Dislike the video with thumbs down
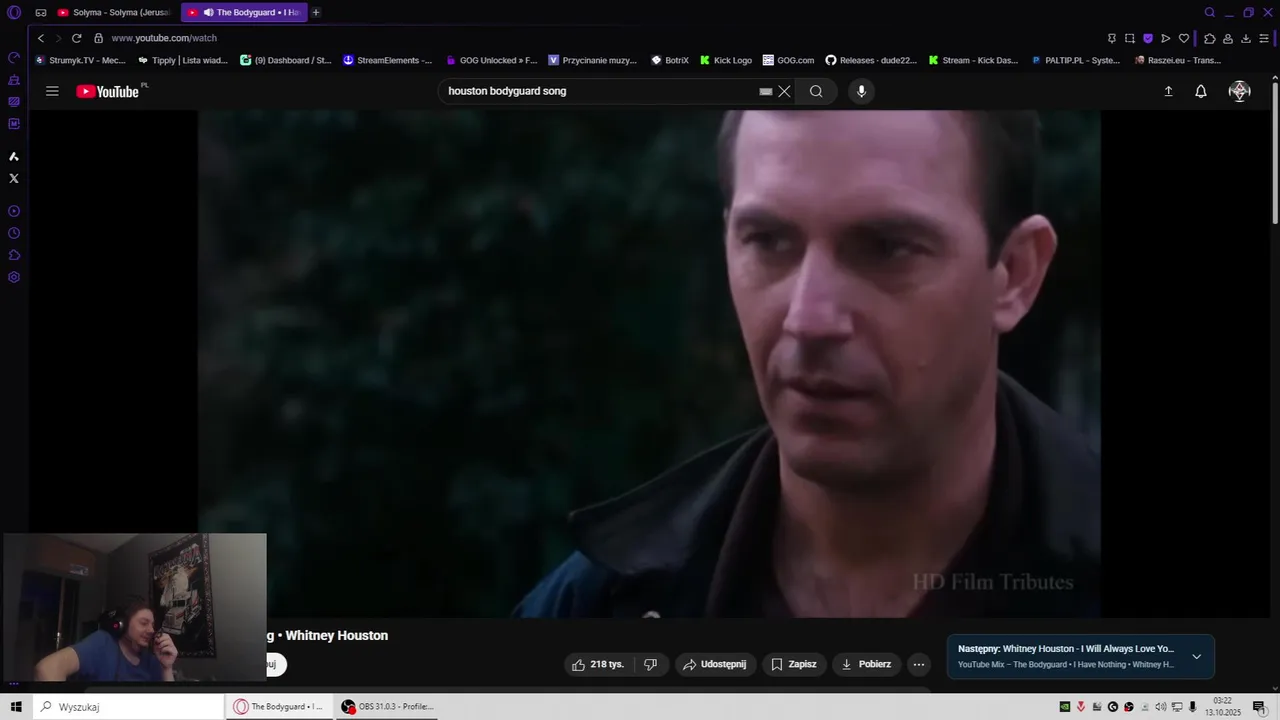This screenshot has height=720, width=1280. point(650,664)
